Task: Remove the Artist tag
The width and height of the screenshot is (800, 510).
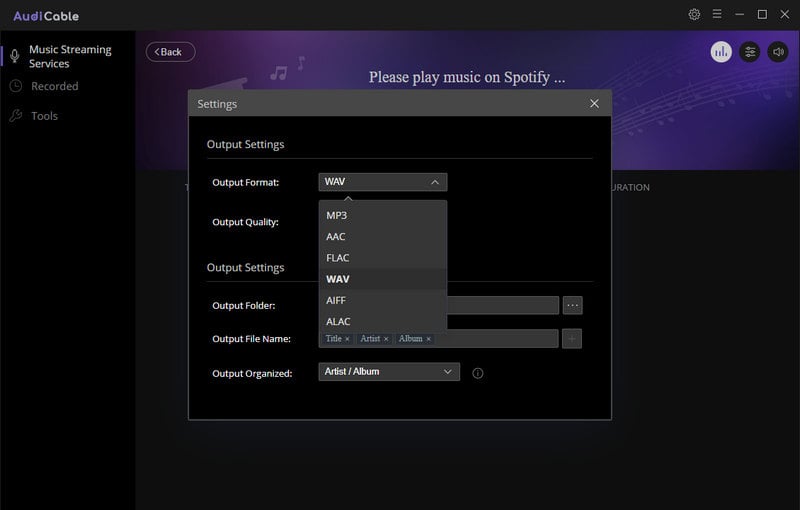Action: pyautogui.click(x=386, y=339)
